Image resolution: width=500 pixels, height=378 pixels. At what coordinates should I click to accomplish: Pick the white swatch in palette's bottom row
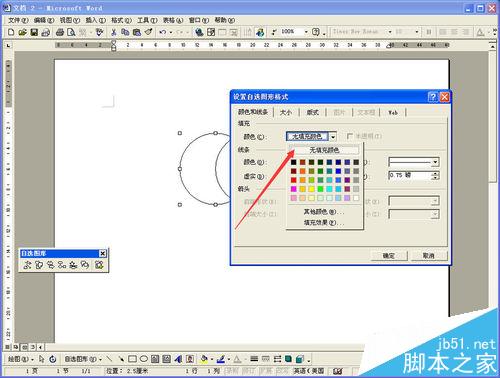pyautogui.click(x=356, y=198)
